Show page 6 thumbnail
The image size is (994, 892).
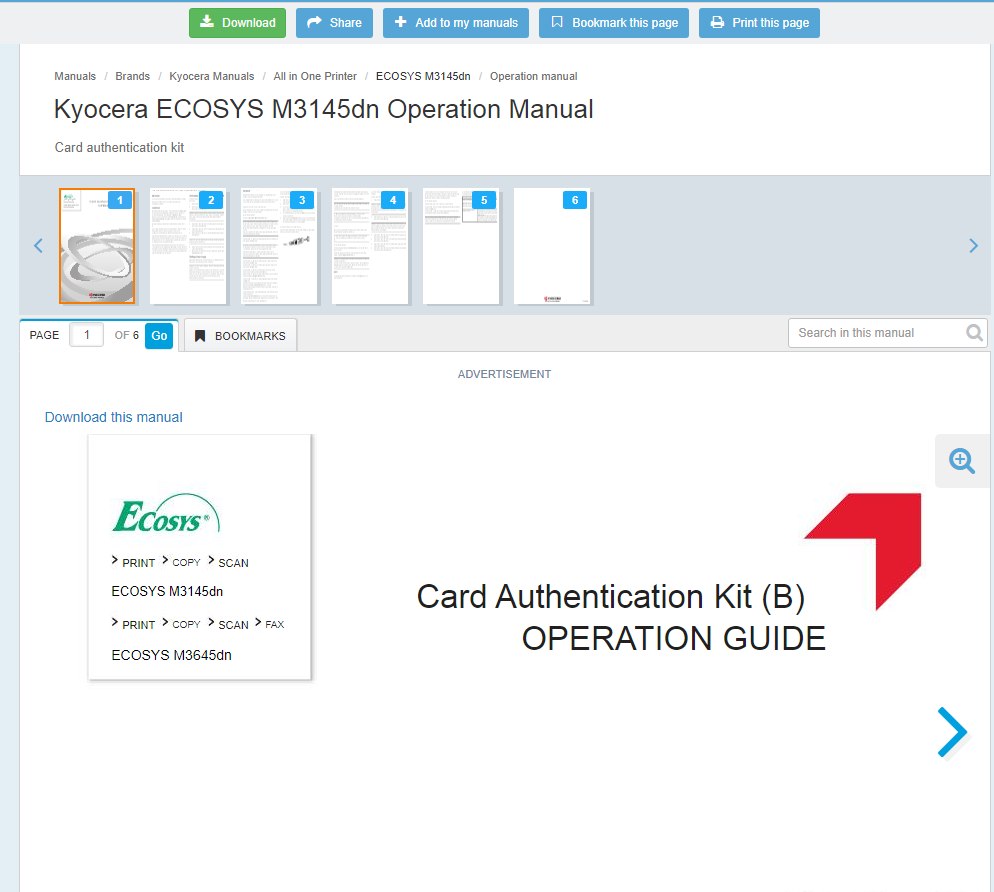coord(552,246)
